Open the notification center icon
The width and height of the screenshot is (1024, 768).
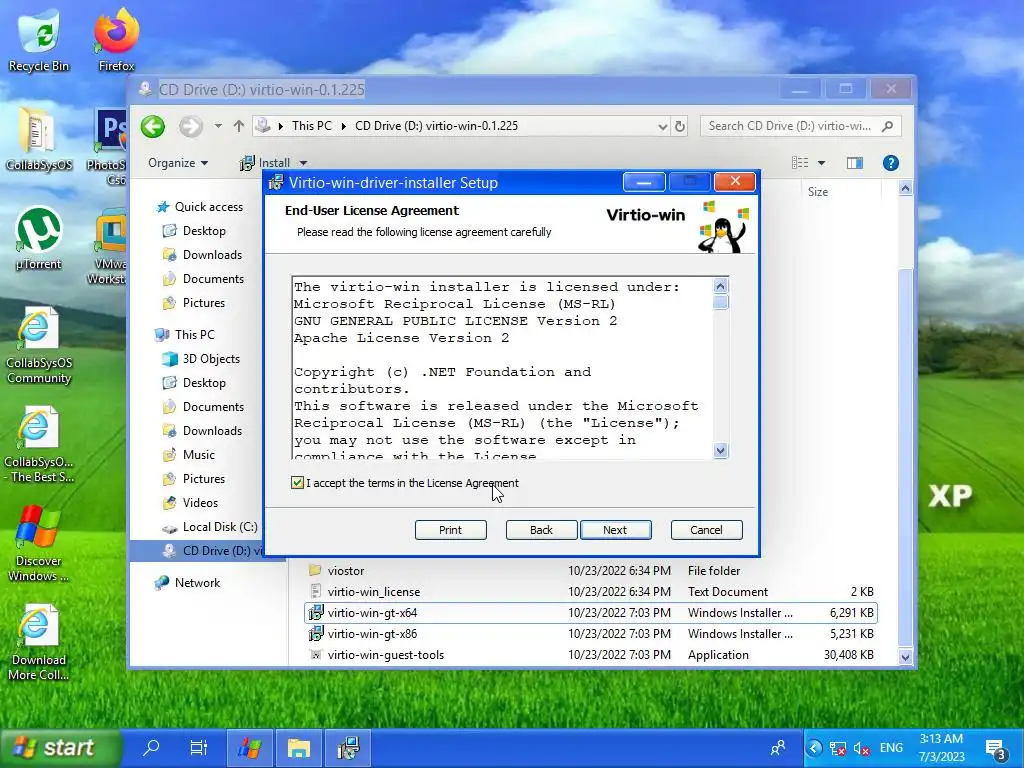(x=997, y=749)
